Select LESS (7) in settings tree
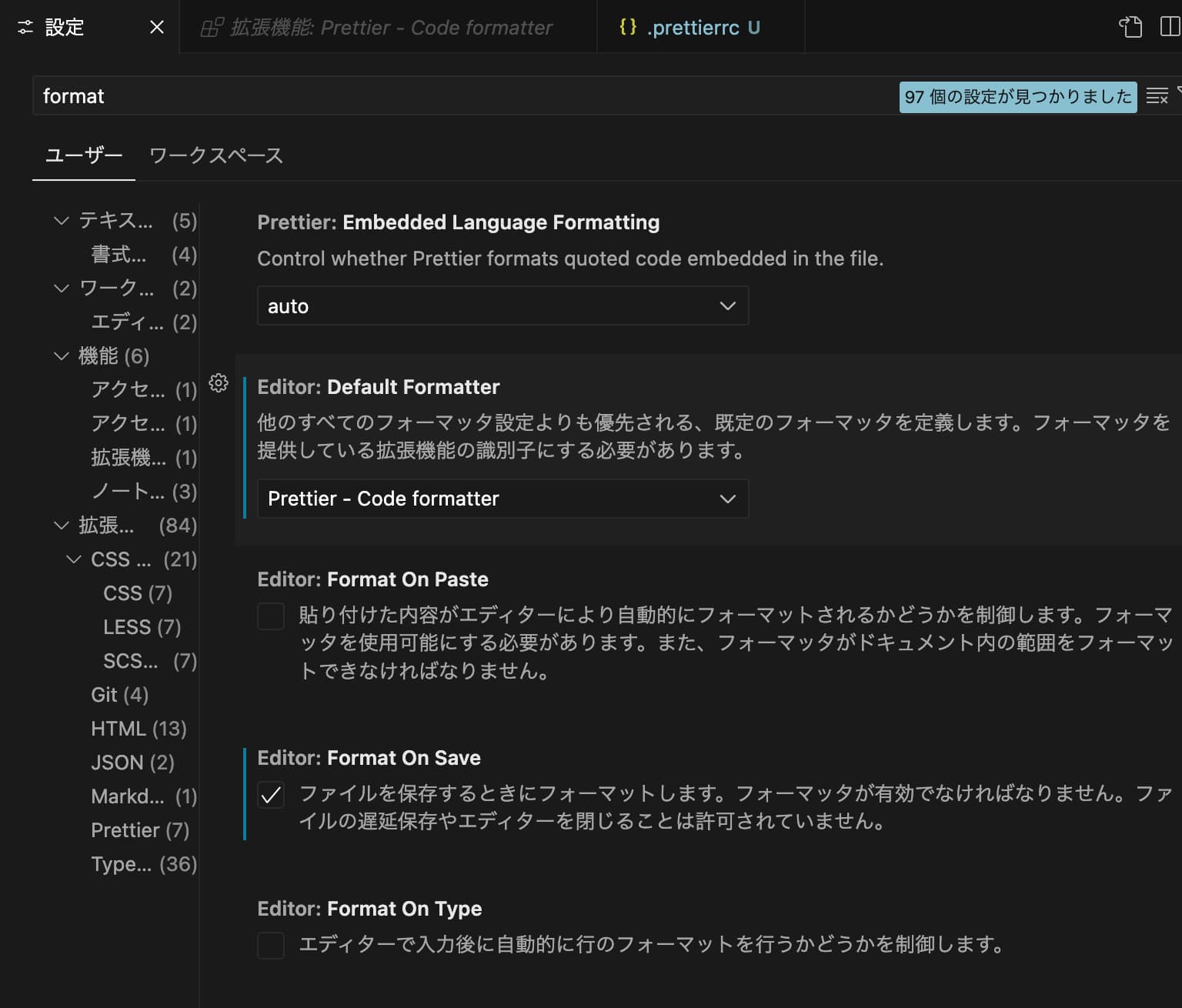This screenshot has height=1008, width=1182. [x=142, y=627]
